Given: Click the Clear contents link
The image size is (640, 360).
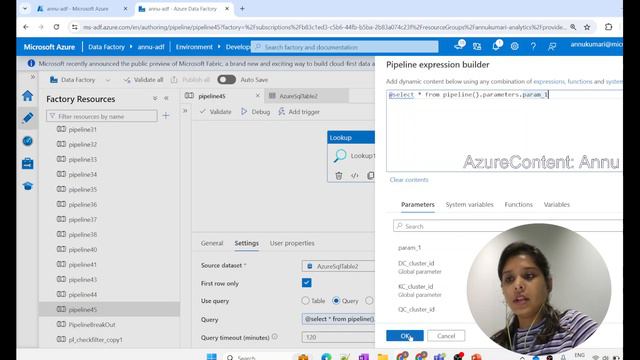Looking at the screenshot, I should click(x=409, y=180).
